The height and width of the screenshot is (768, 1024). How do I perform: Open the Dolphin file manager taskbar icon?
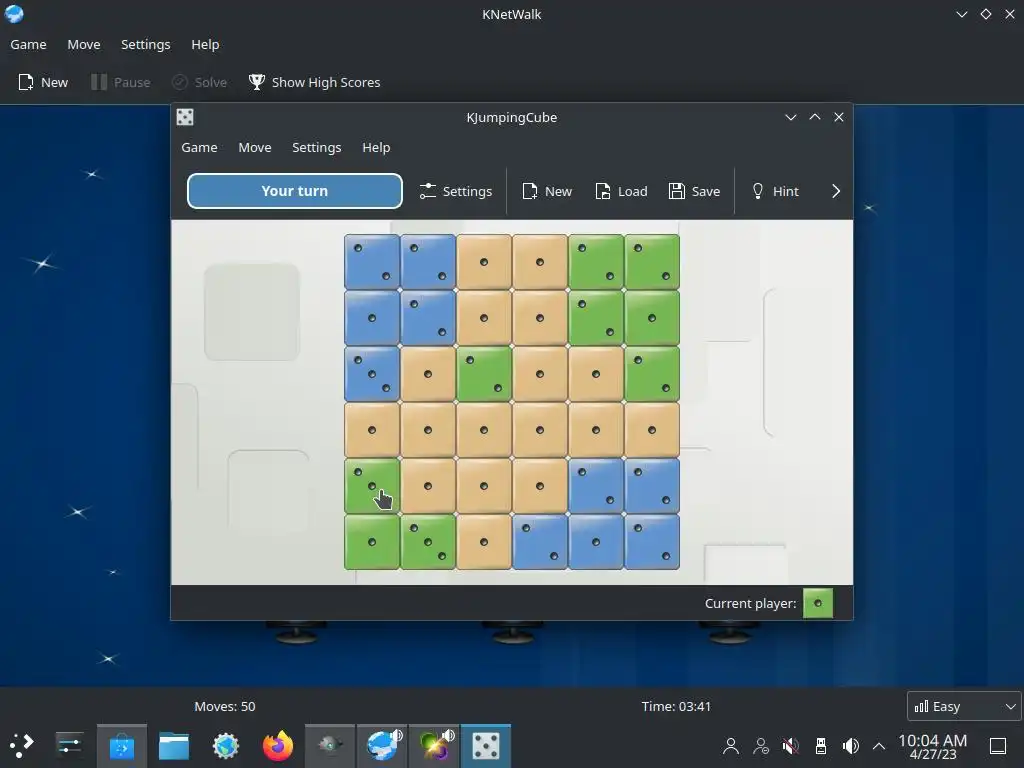tap(174, 746)
